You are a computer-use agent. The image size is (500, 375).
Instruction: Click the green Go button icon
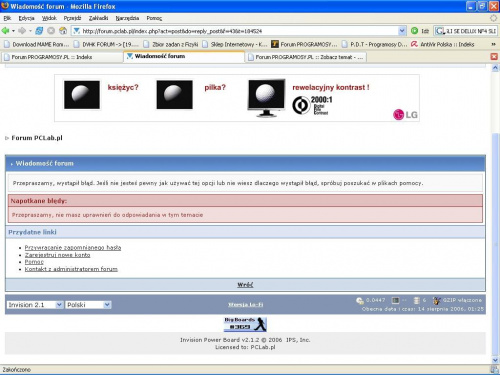tap(414, 31)
